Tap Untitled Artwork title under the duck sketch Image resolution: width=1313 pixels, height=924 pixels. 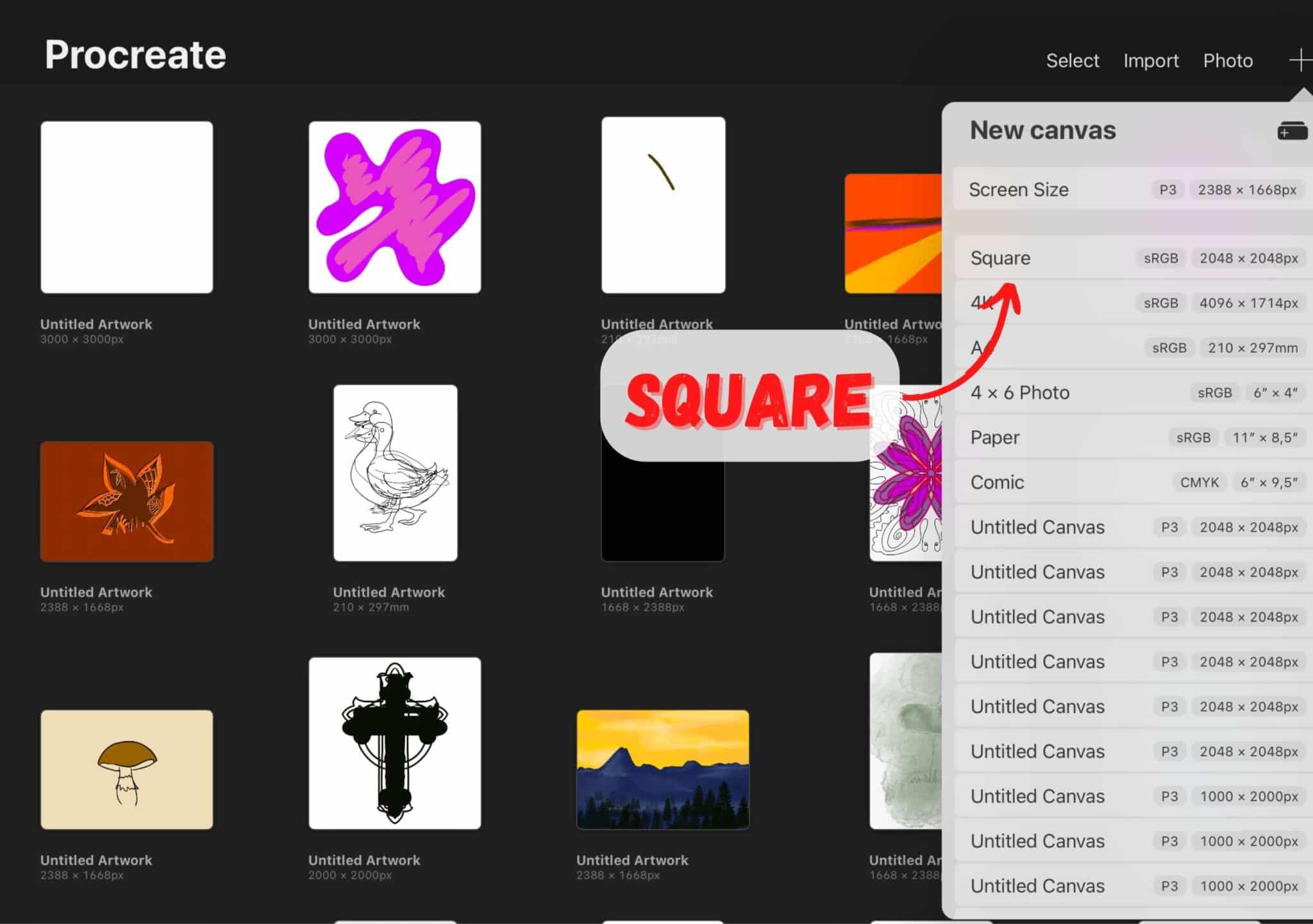389,592
